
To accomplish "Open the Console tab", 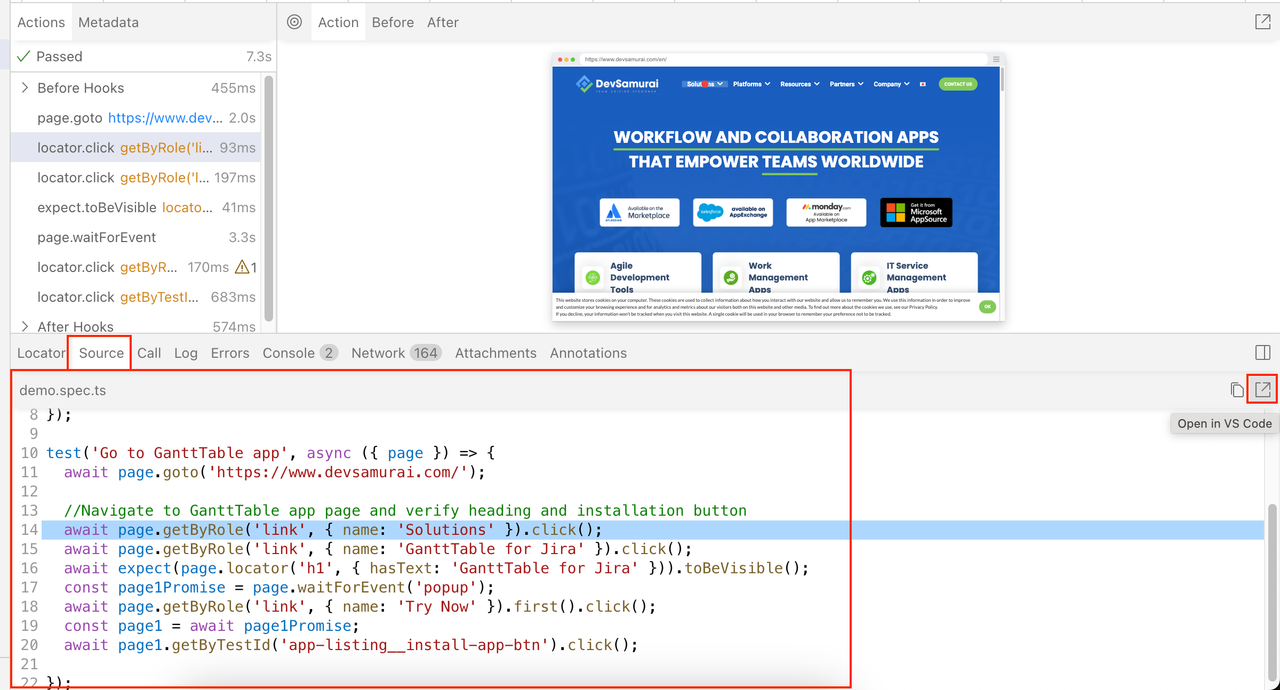I will (x=300, y=353).
